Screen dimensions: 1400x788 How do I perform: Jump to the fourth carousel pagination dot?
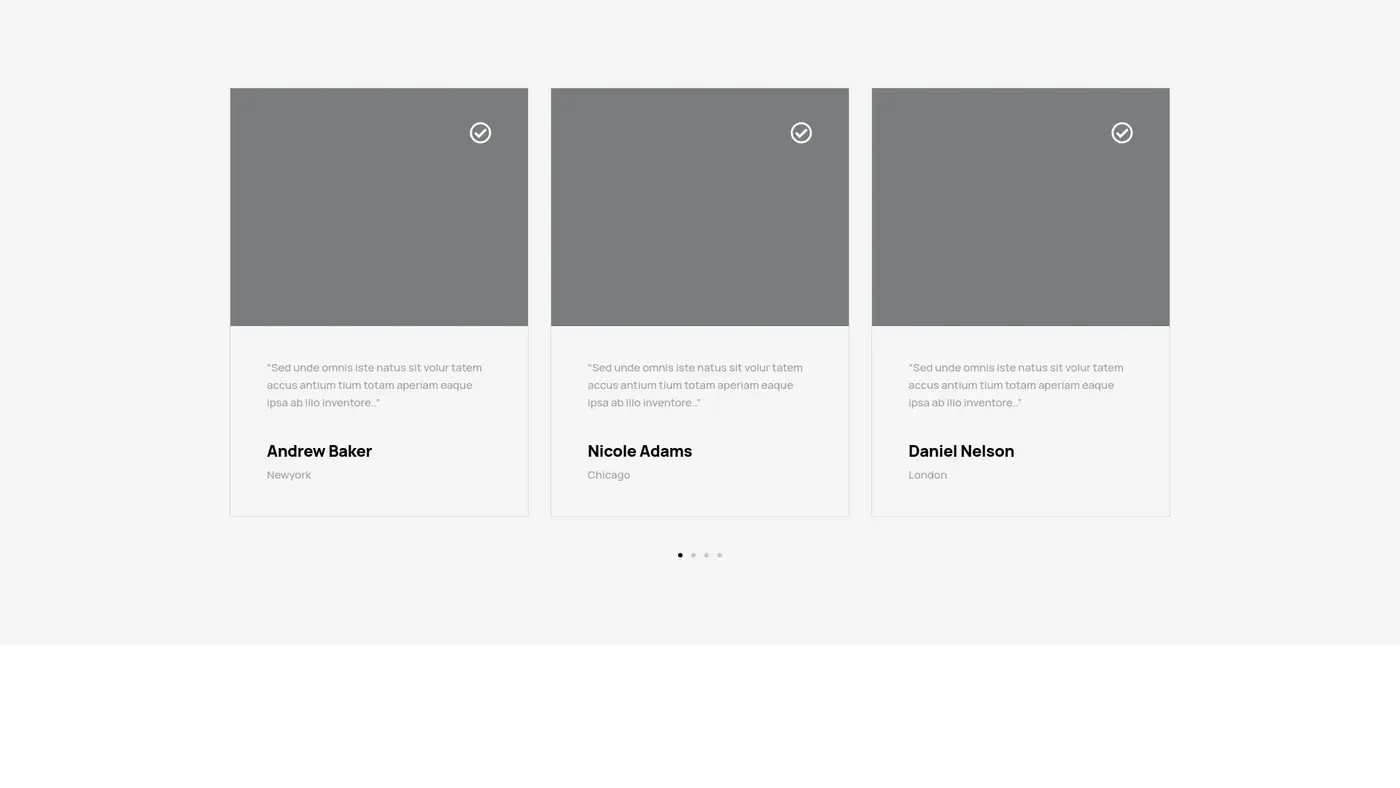click(x=719, y=555)
